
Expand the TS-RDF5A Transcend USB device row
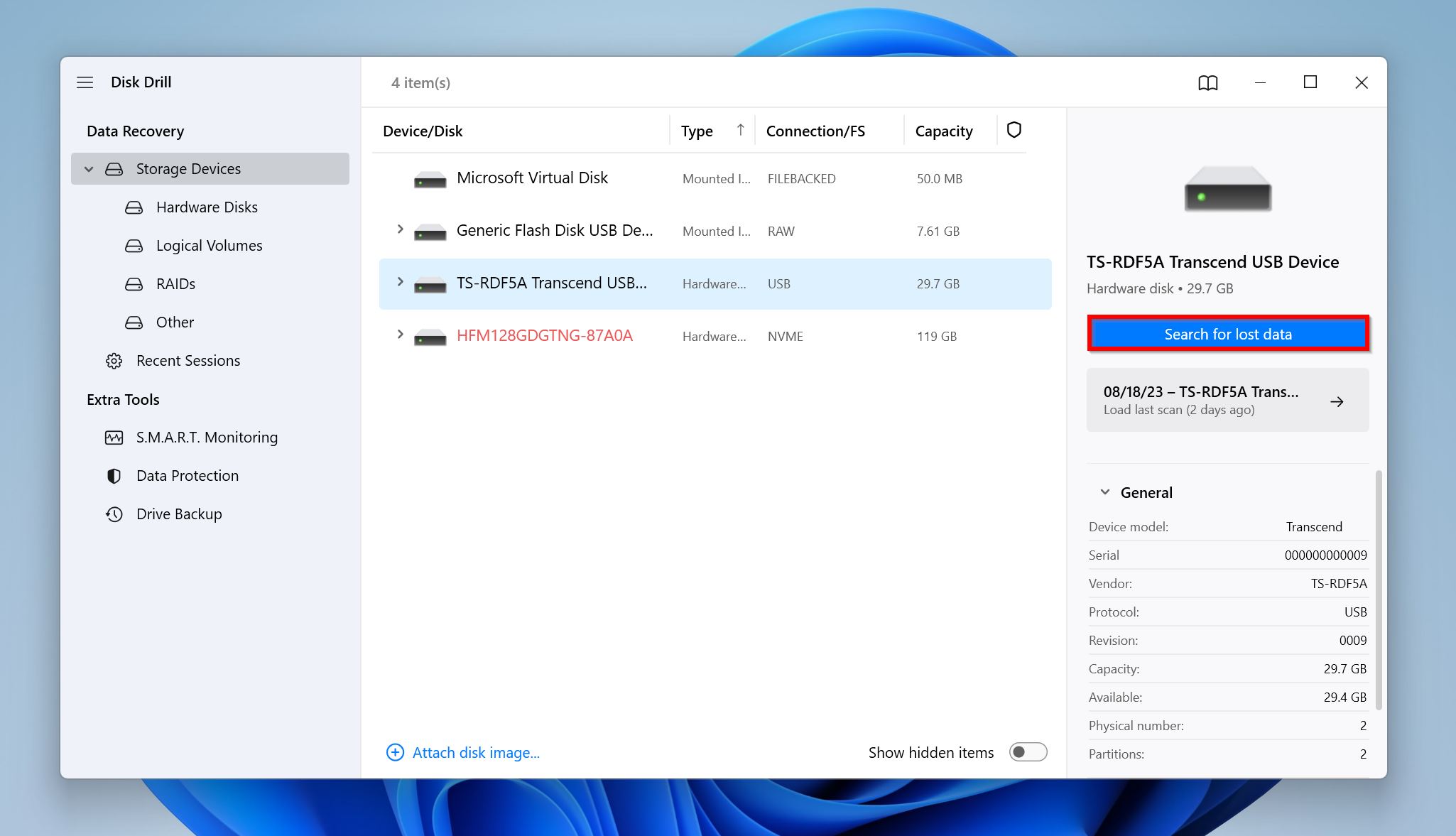pos(400,283)
